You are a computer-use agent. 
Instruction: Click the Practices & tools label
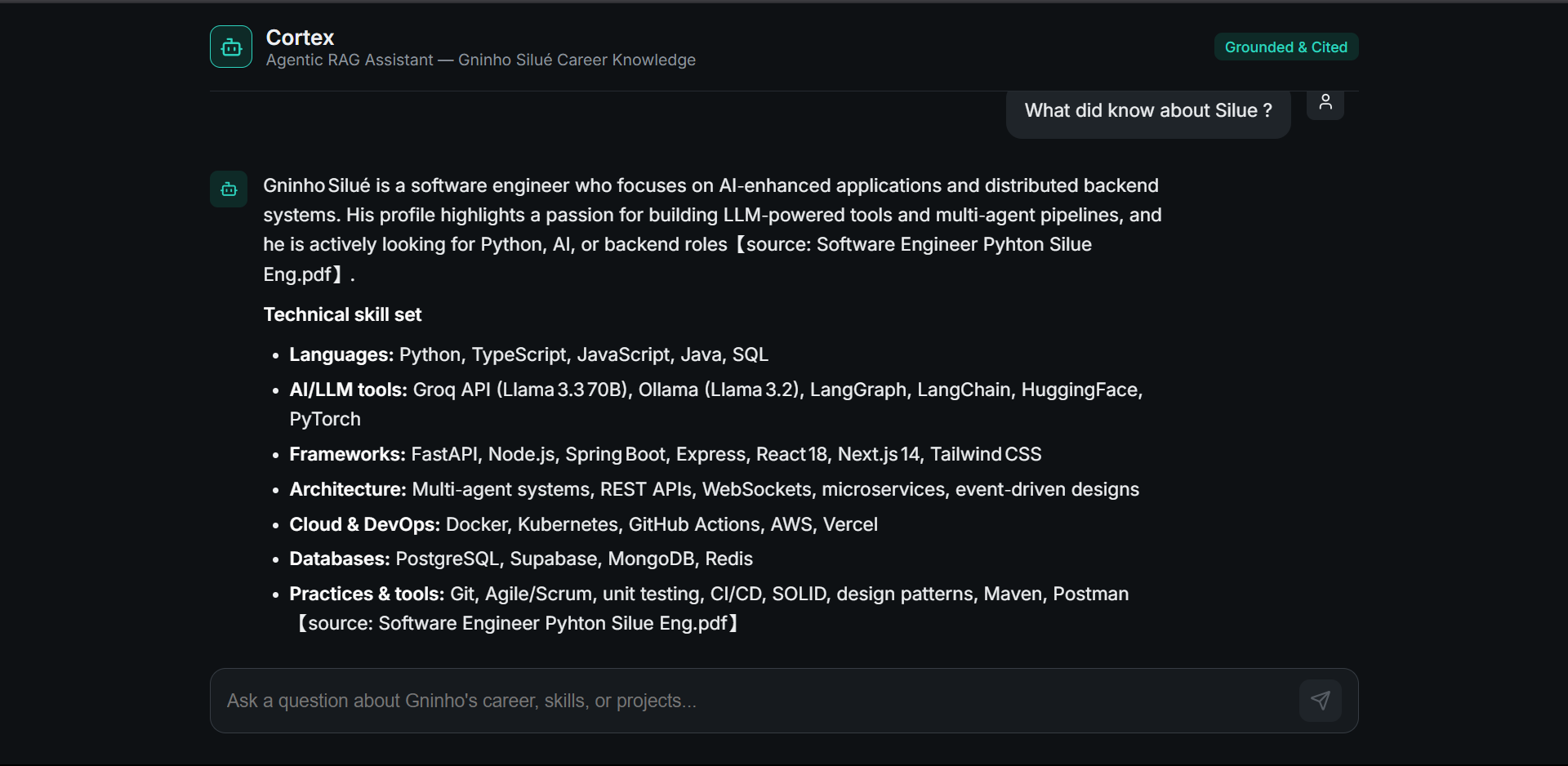pos(367,594)
